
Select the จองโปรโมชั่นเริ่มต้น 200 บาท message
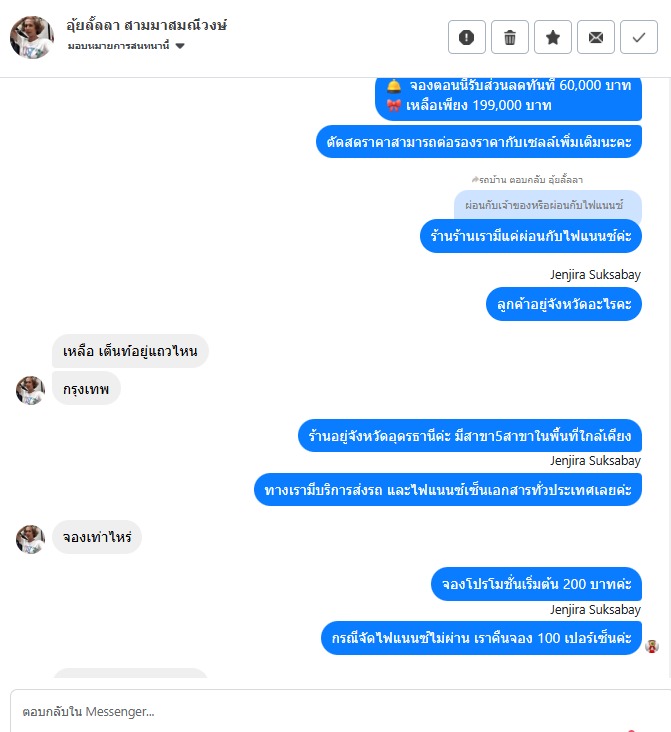point(536,584)
